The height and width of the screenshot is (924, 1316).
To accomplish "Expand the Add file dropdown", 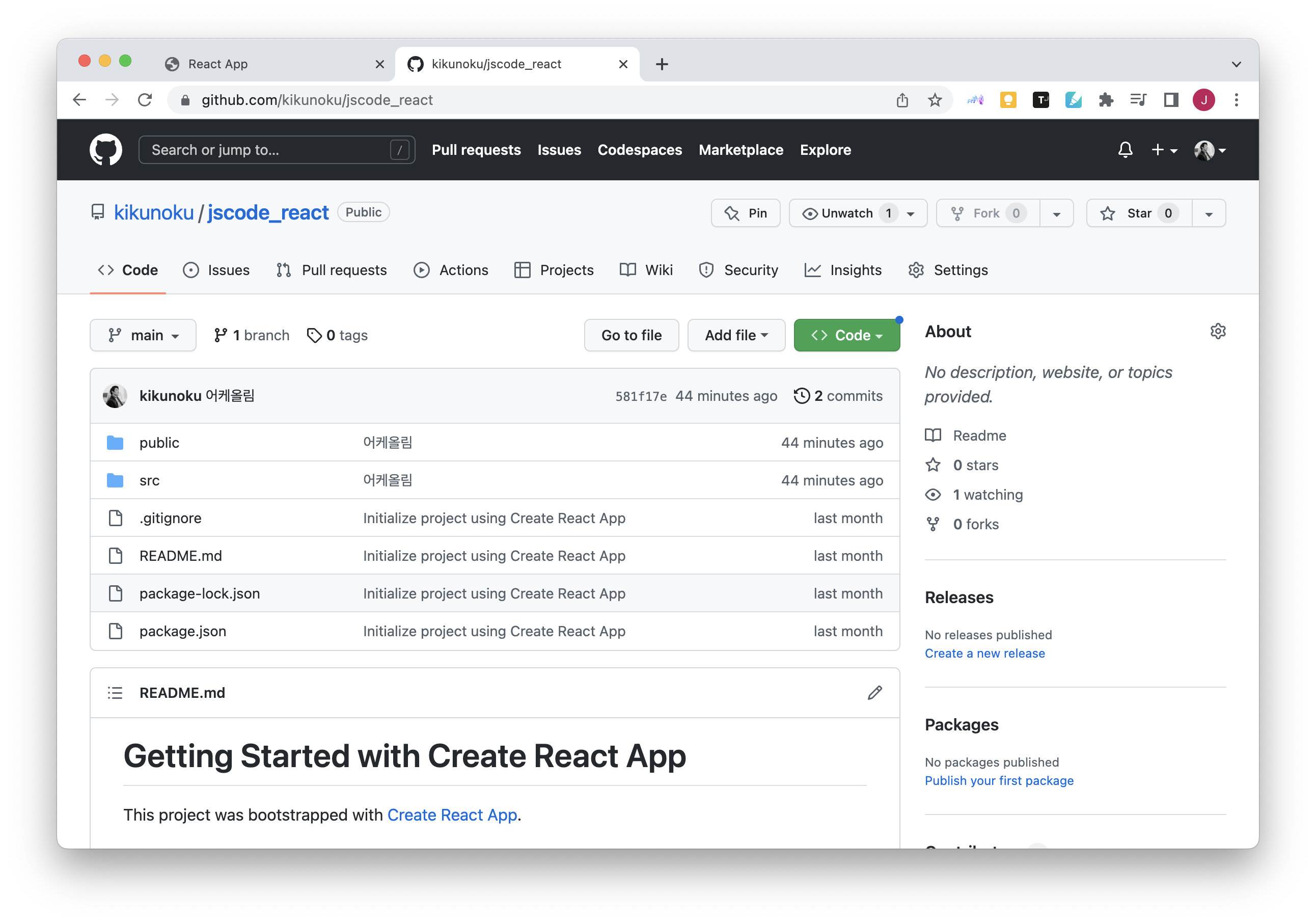I will pyautogui.click(x=736, y=335).
